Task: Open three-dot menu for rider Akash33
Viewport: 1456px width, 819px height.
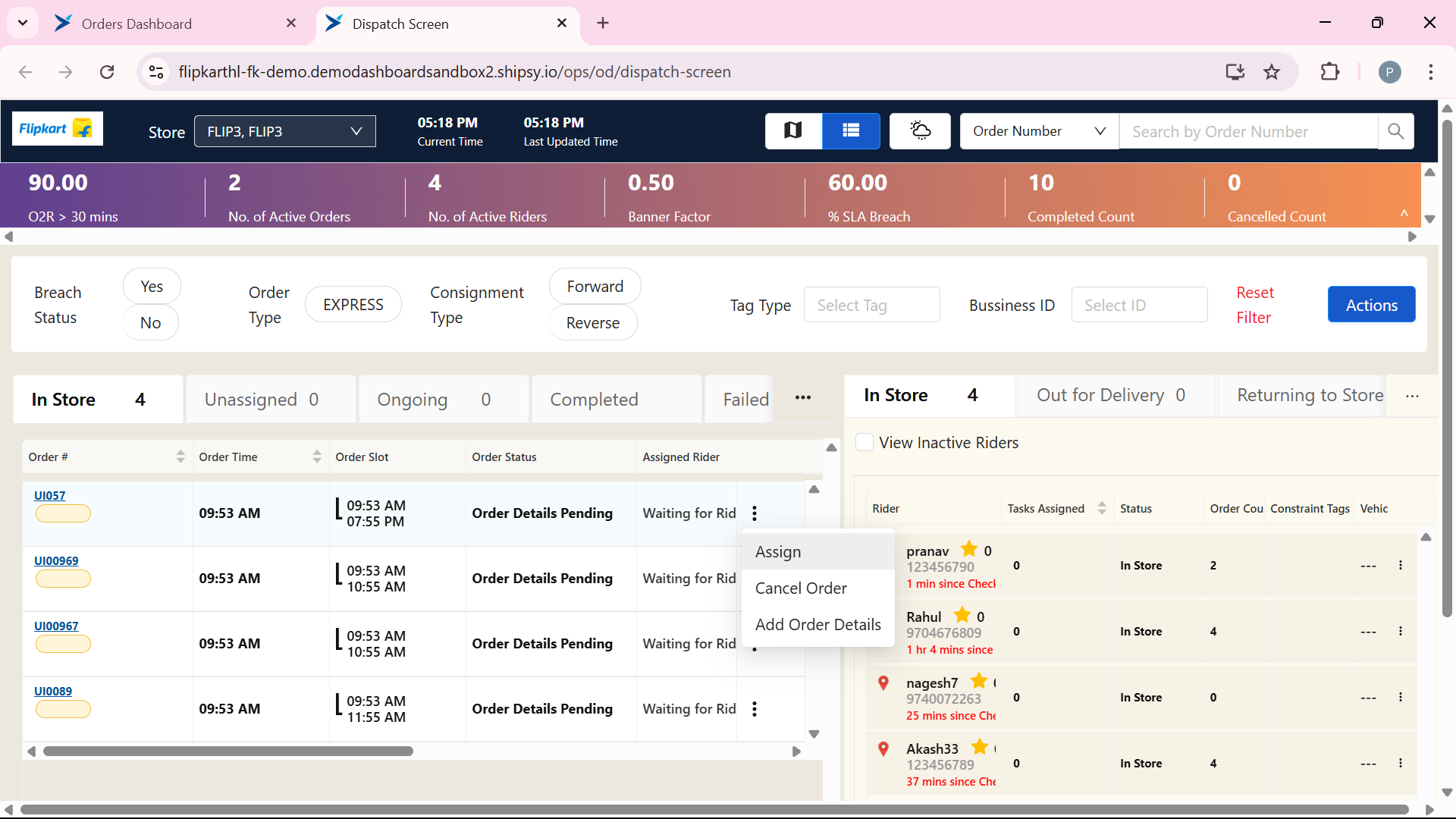Action: click(x=1401, y=764)
